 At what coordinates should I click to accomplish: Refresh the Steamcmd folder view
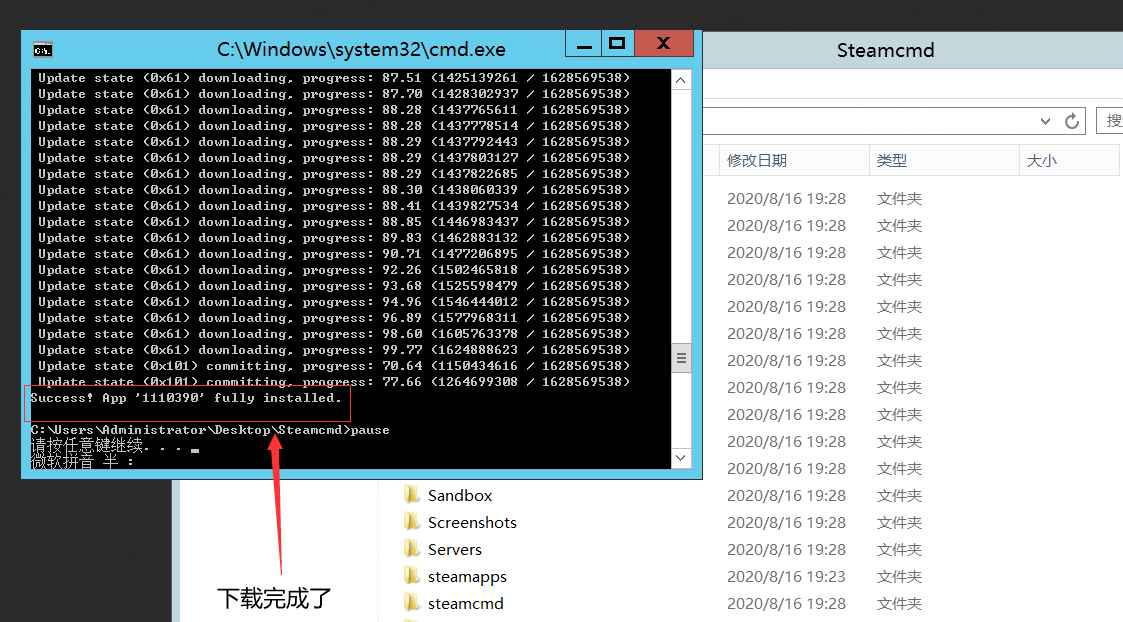coord(1071,121)
